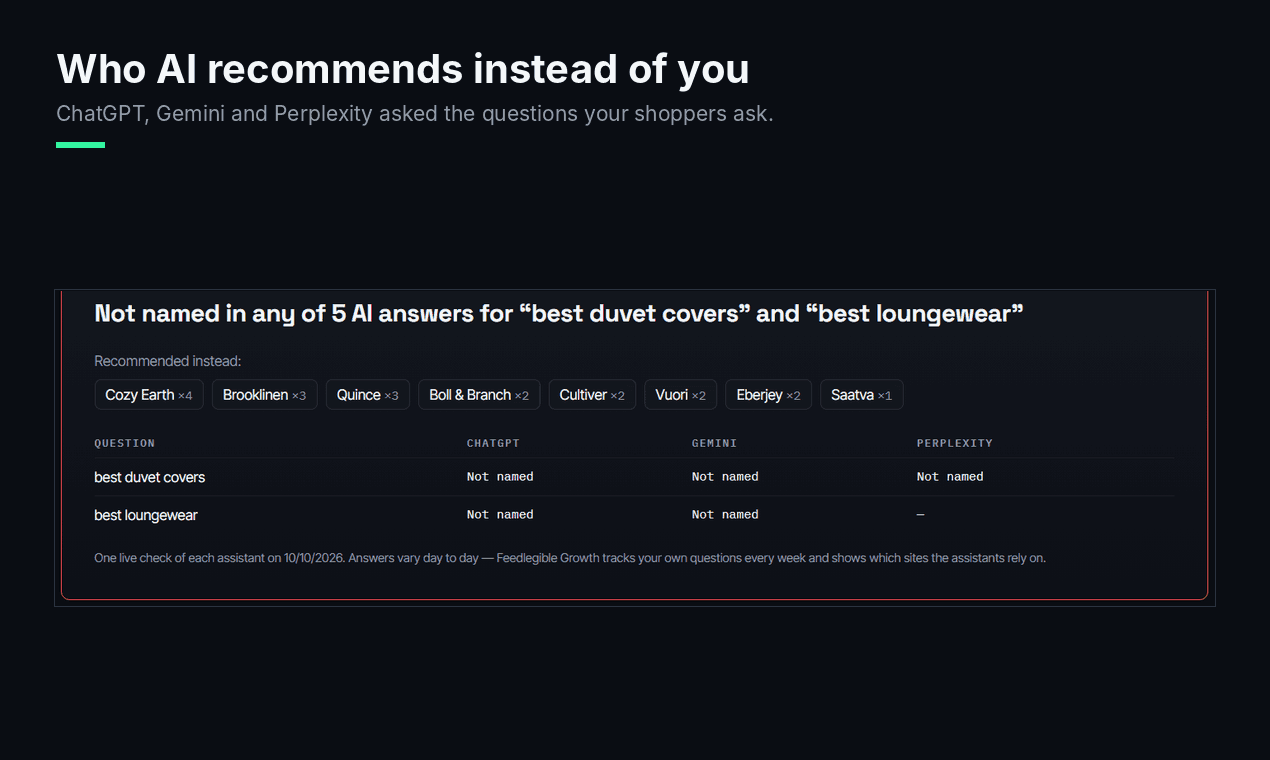Select the Cultiver ×2 chip
Screen dimensions: 1270x760
click(x=592, y=395)
